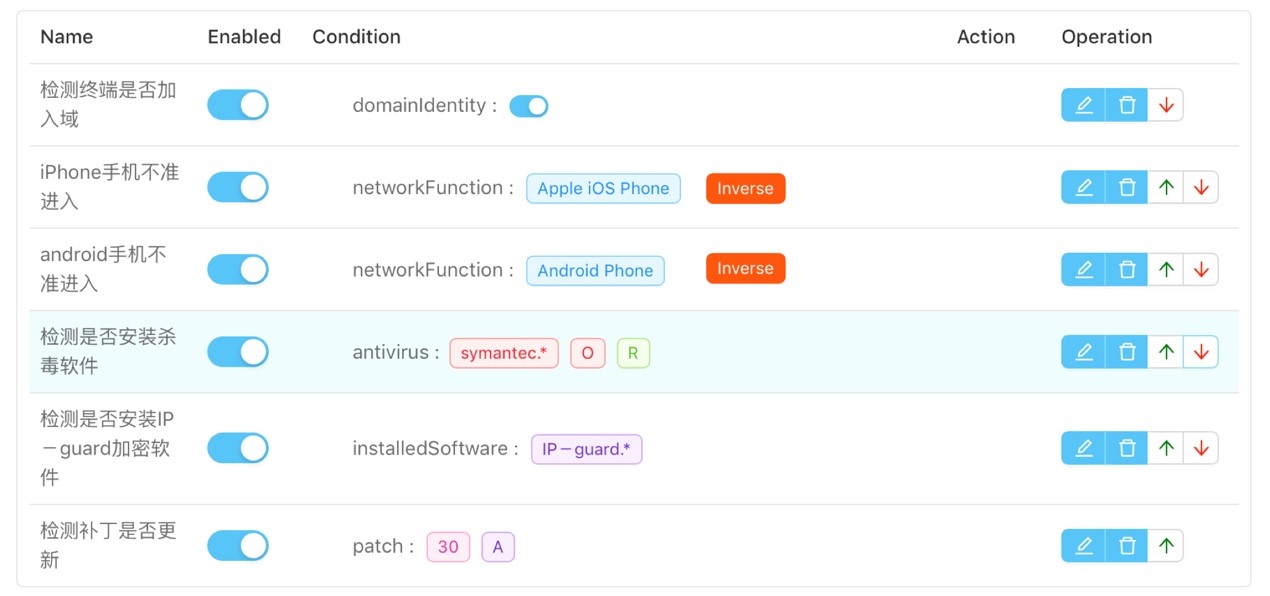Move iPhone手机不准进入 rule down
This screenshot has height=596, width=1270.
coord(1201,187)
